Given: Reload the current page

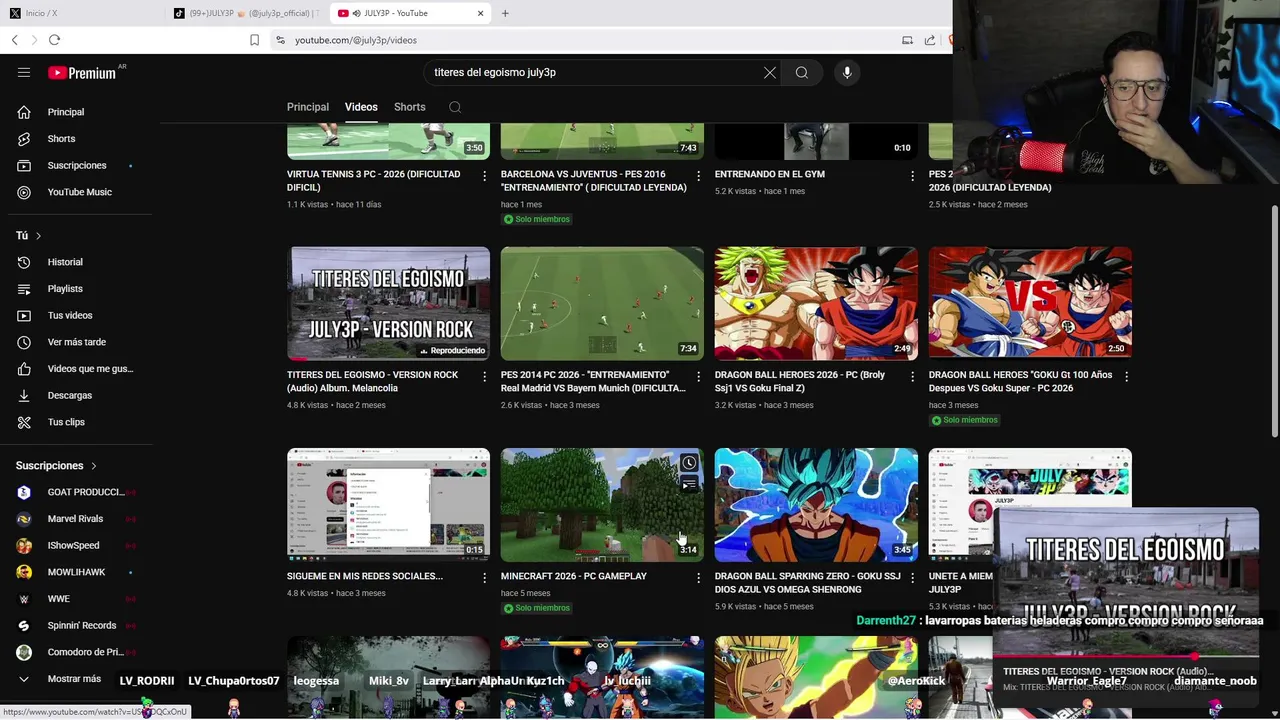Looking at the screenshot, I should [54, 40].
